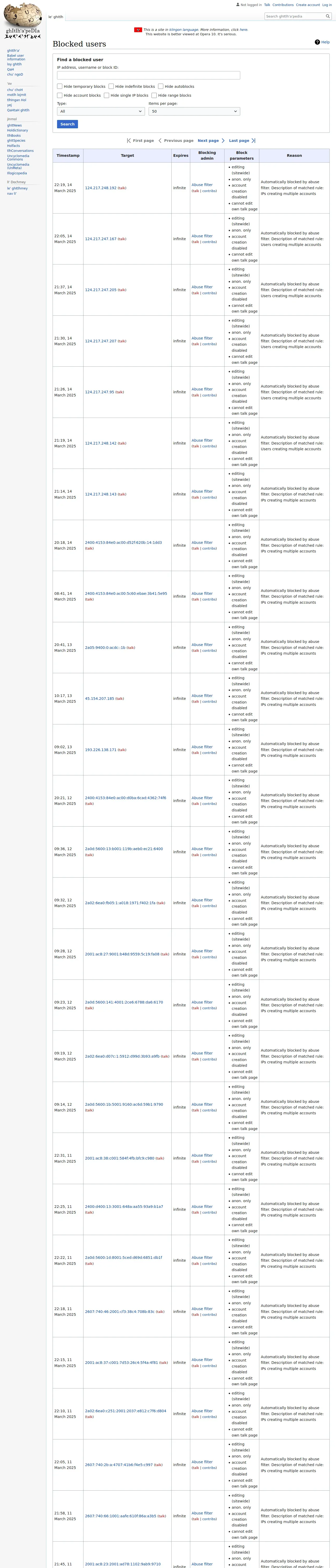Viewport: 336px width, 1568px height.
Task: Sort by the Expires column header
Action: (x=181, y=155)
